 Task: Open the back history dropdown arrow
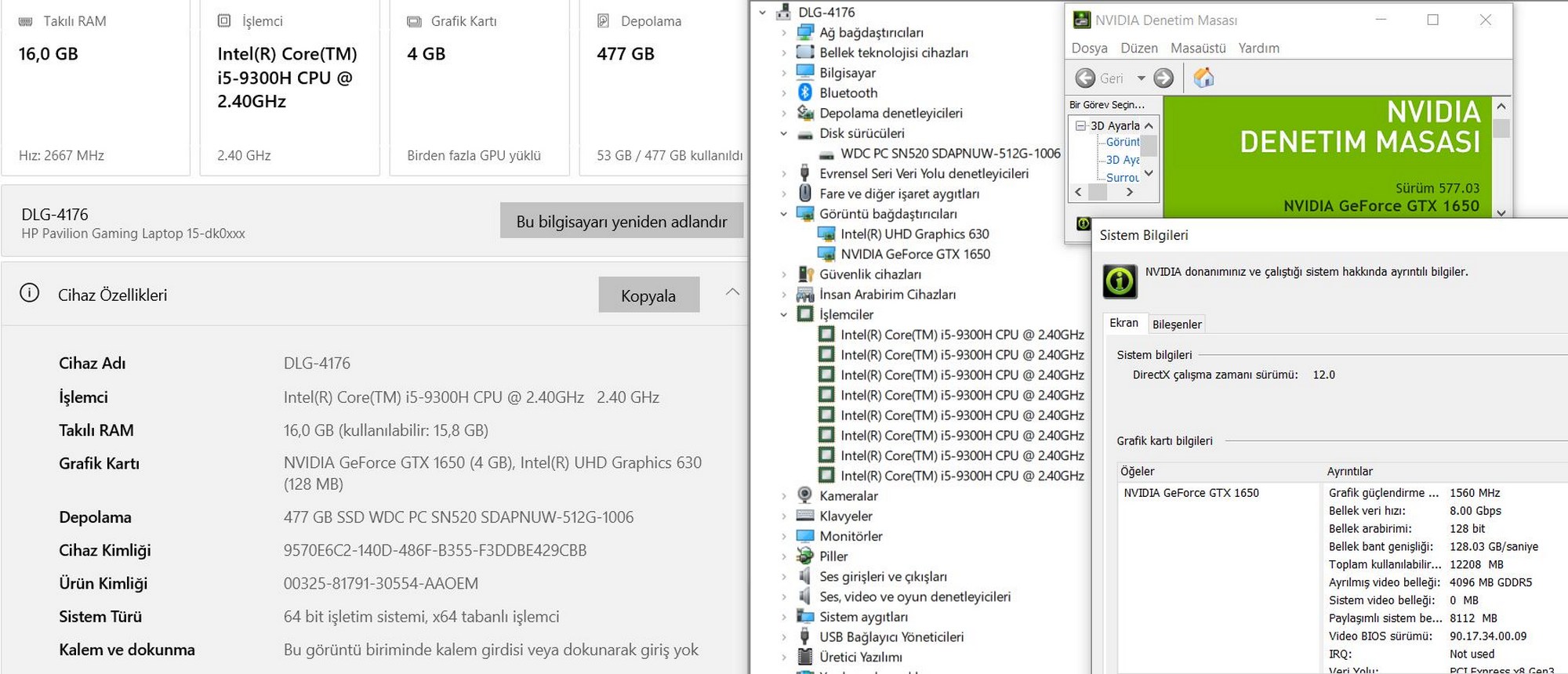click(x=1141, y=78)
